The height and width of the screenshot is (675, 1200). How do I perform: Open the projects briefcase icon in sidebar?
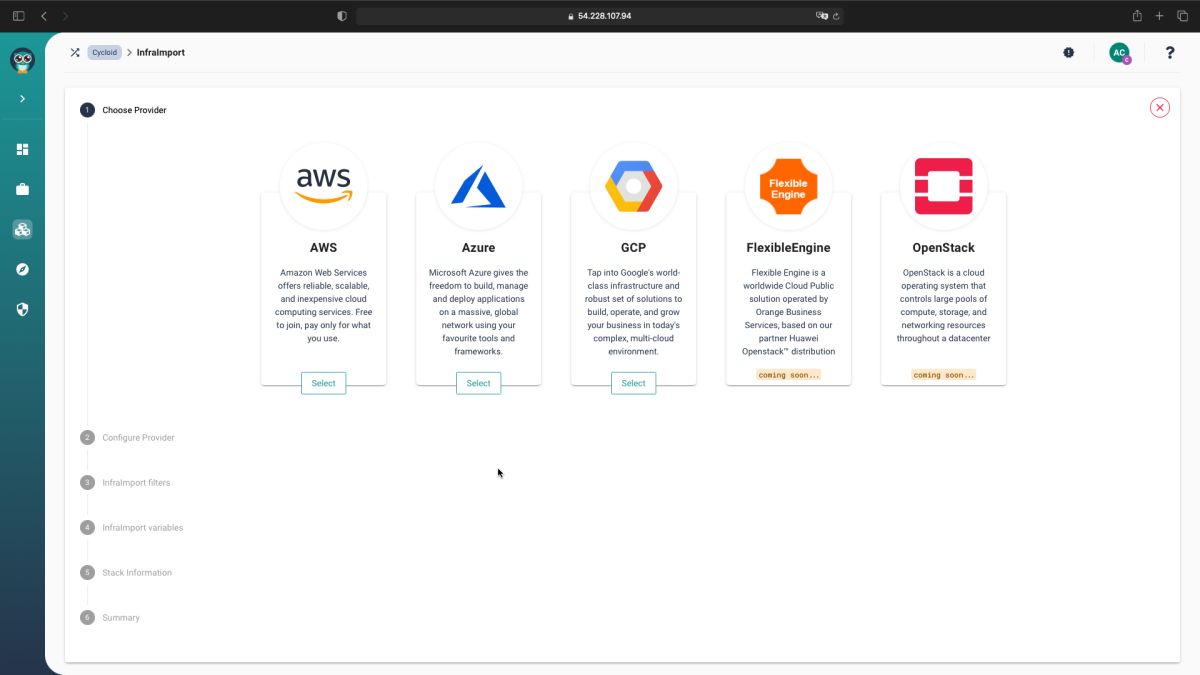[x=22, y=189]
